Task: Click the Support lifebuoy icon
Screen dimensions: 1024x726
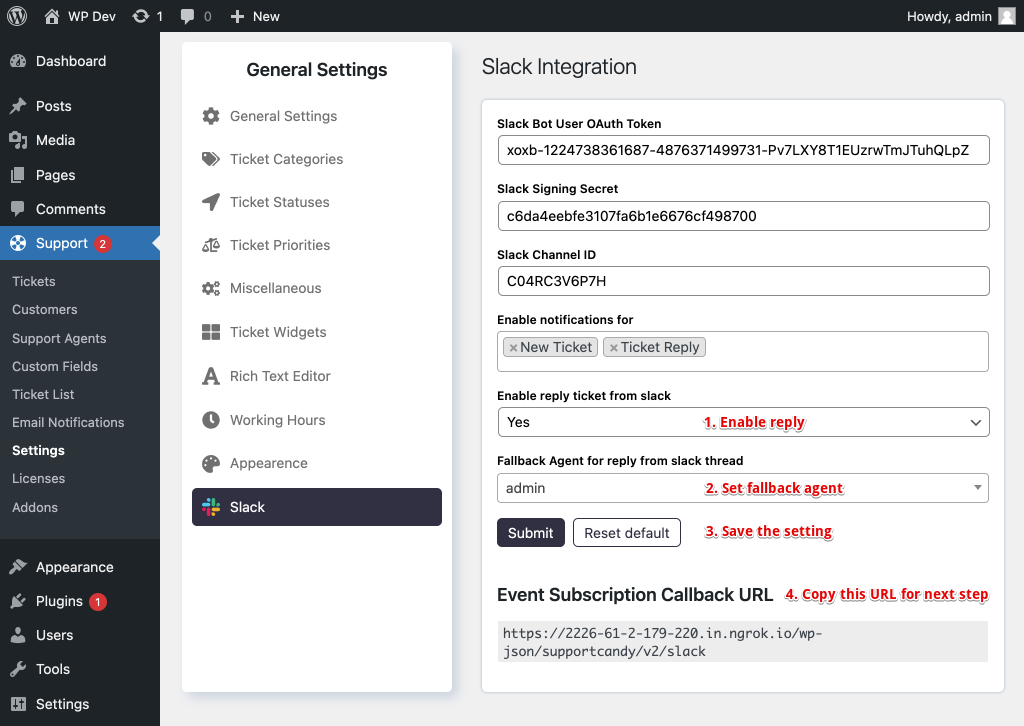Action: (x=18, y=243)
